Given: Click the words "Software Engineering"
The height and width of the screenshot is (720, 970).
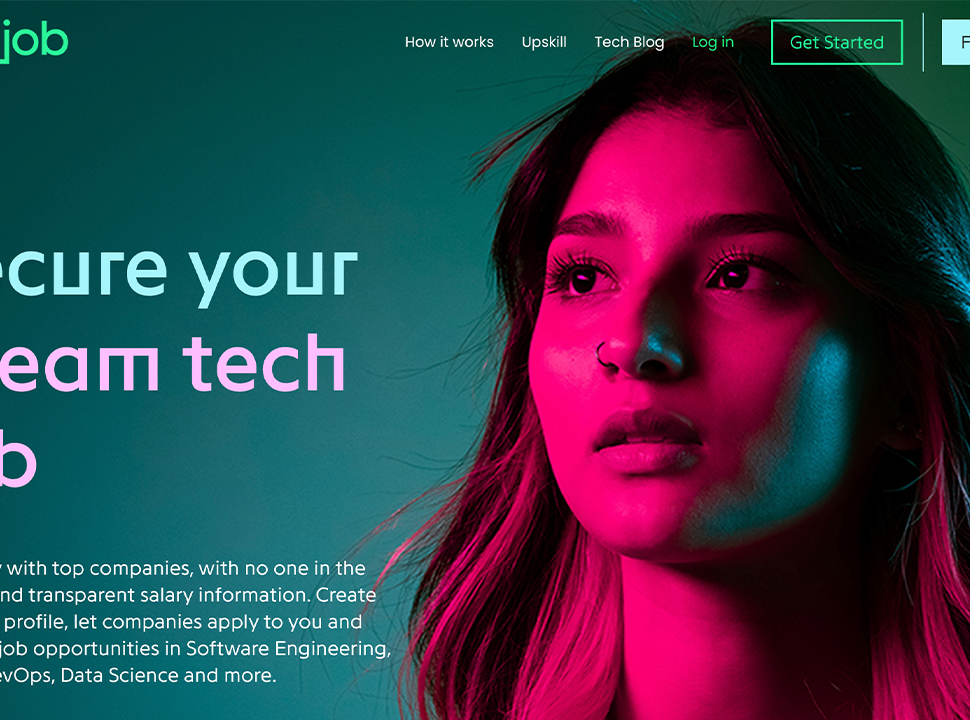Looking at the screenshot, I should [288, 648].
